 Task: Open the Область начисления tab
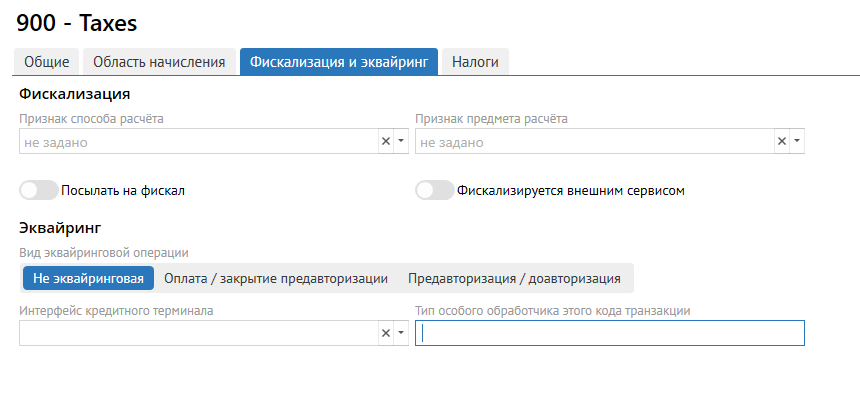(159, 62)
